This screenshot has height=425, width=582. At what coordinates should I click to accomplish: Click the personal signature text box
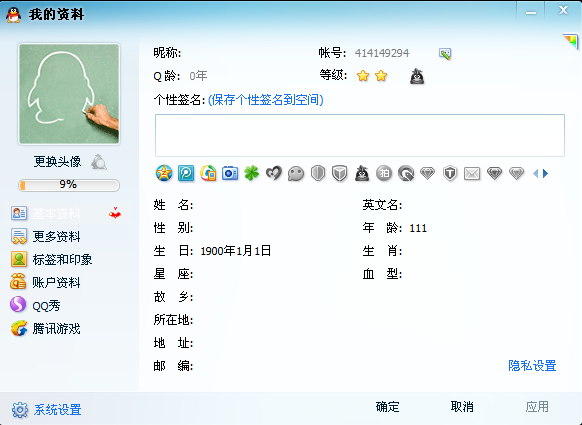(360, 135)
